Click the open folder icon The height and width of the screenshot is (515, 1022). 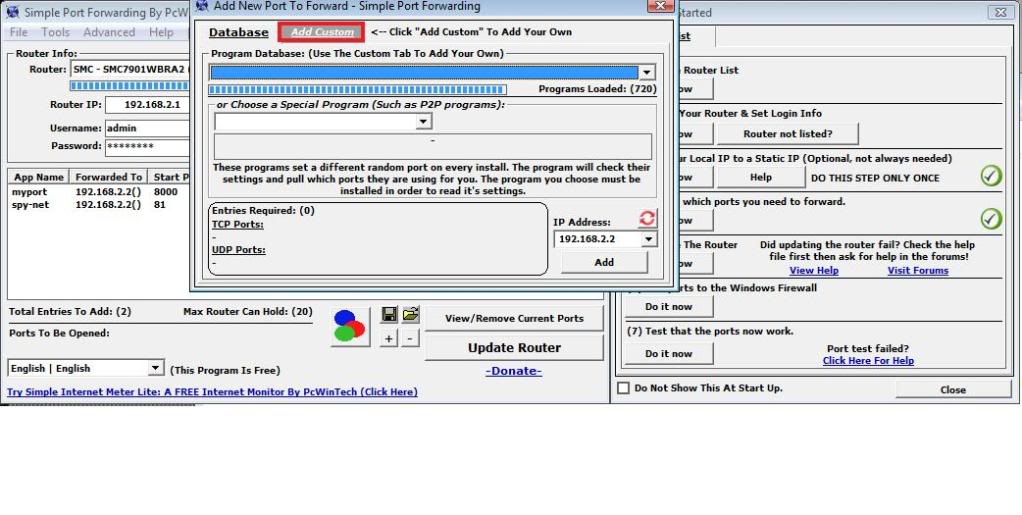(411, 315)
